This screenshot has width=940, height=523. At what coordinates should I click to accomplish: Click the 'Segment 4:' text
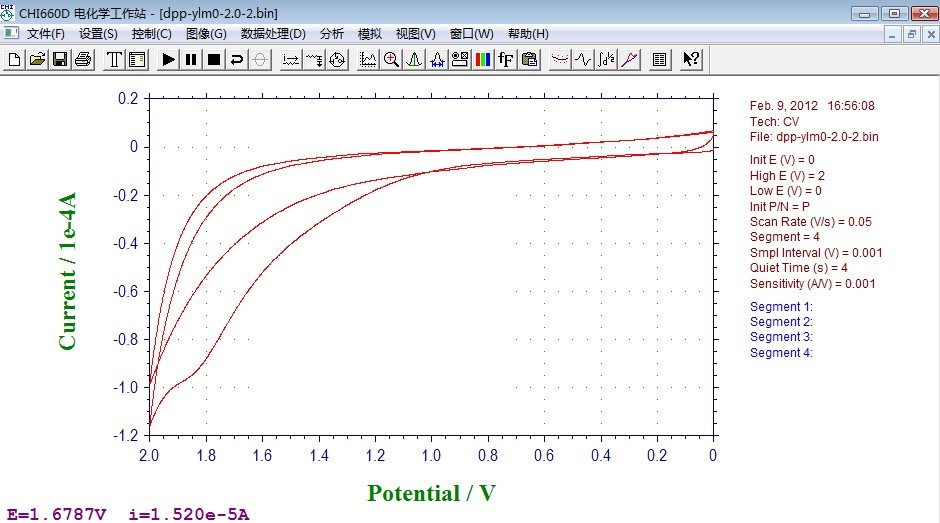[781, 353]
